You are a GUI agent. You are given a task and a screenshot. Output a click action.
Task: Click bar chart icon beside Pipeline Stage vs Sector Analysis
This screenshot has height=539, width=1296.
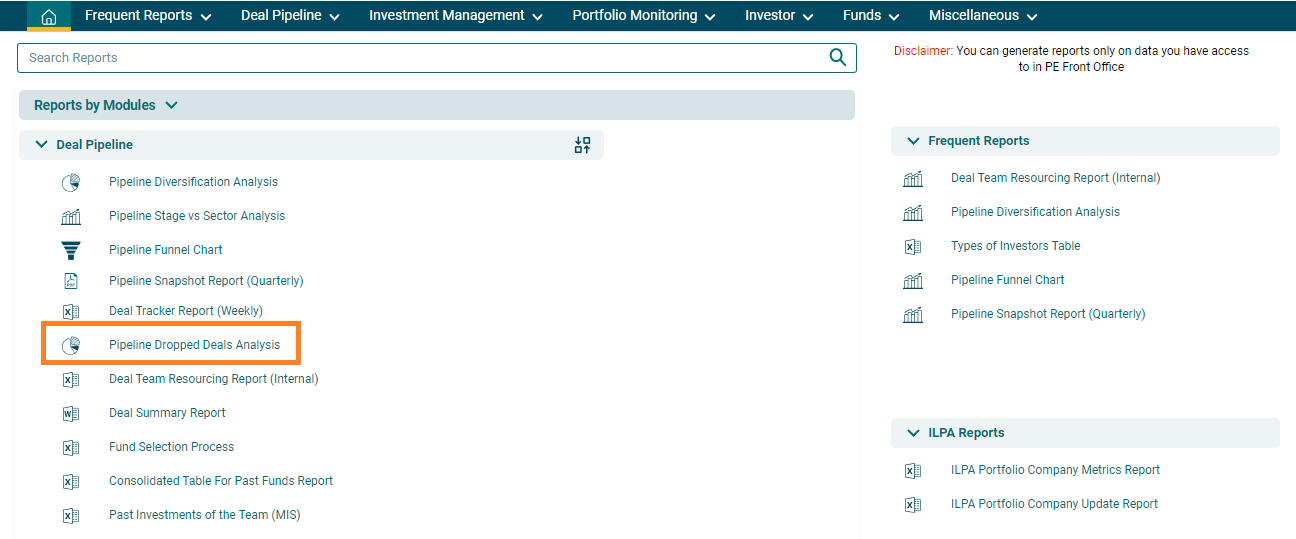pyautogui.click(x=71, y=216)
